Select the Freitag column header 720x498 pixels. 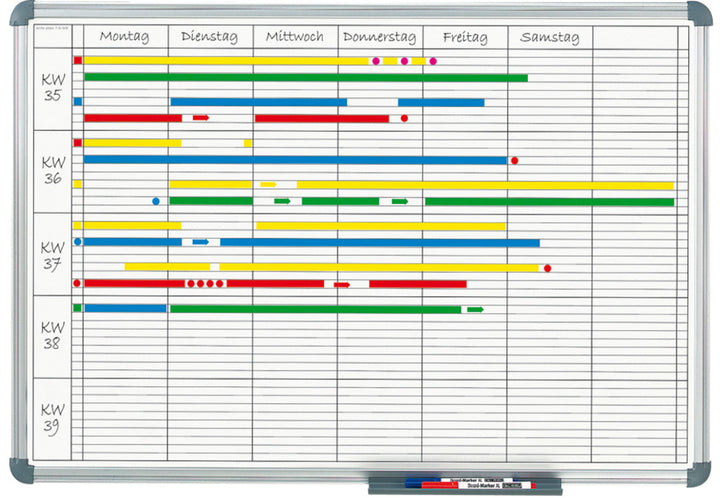[465, 37]
